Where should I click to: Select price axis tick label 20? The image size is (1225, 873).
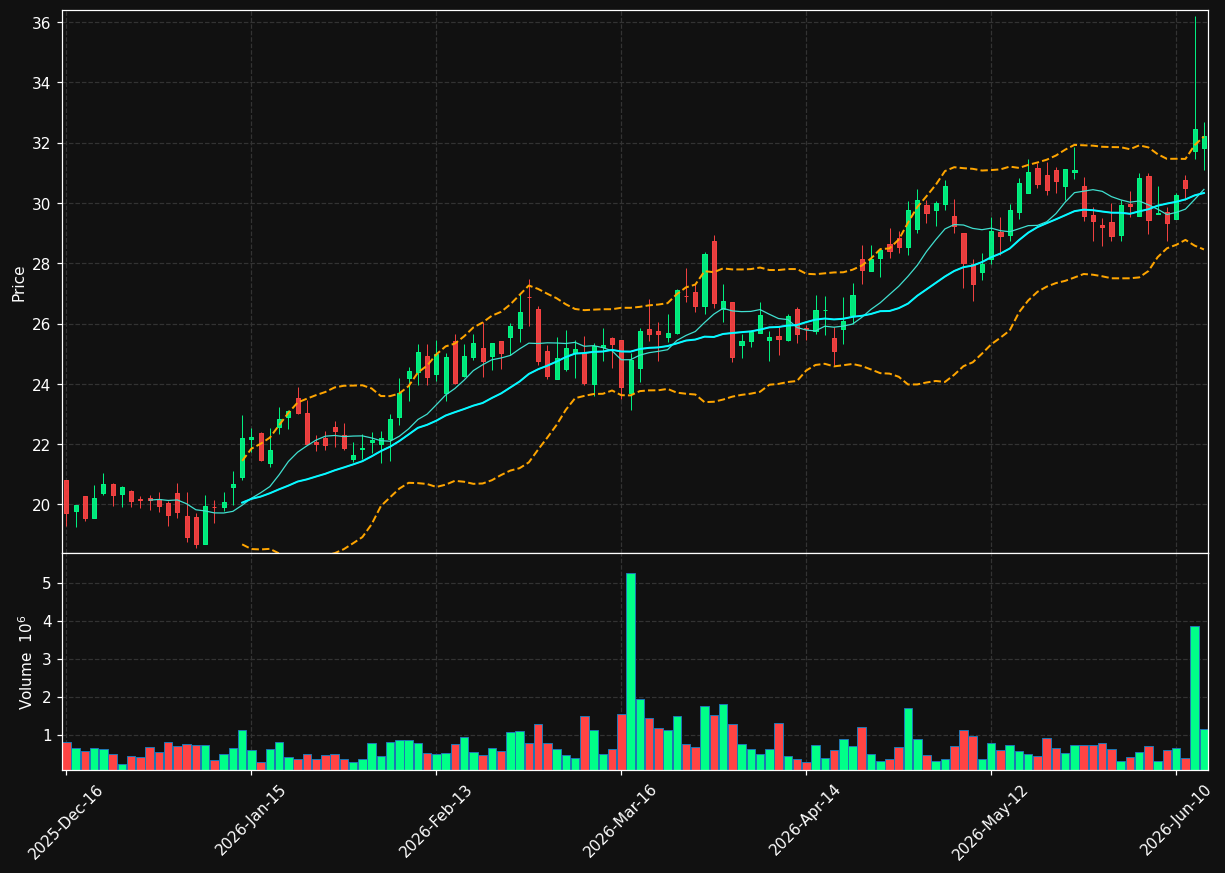pos(42,505)
